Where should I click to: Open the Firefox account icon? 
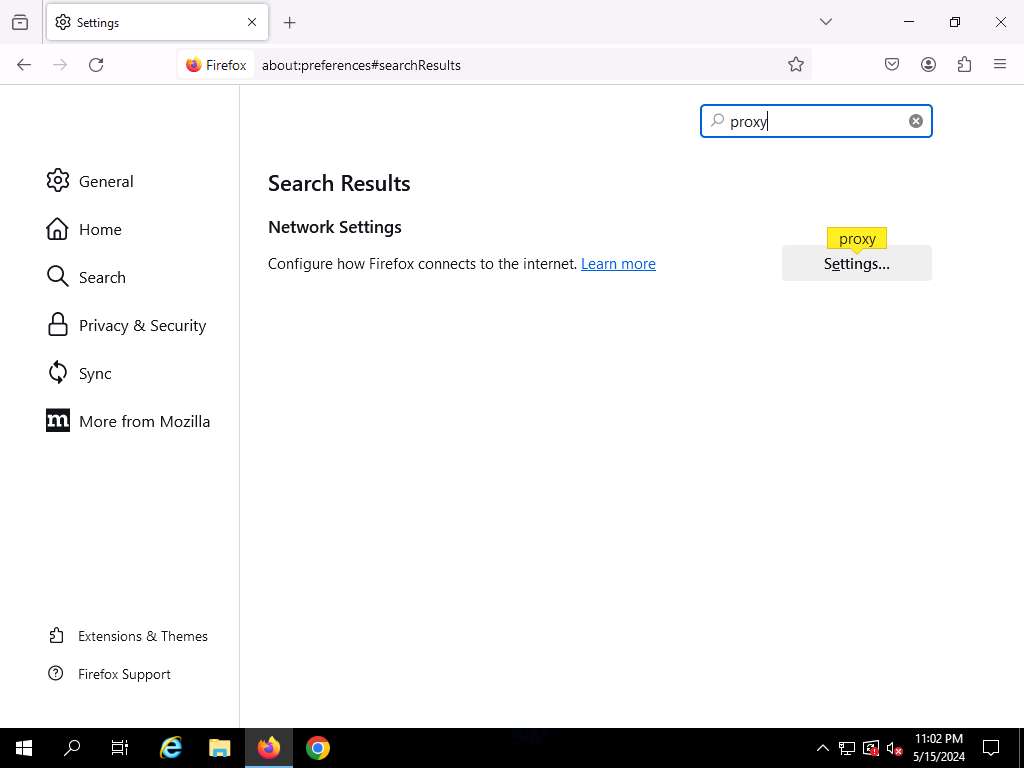(x=928, y=65)
